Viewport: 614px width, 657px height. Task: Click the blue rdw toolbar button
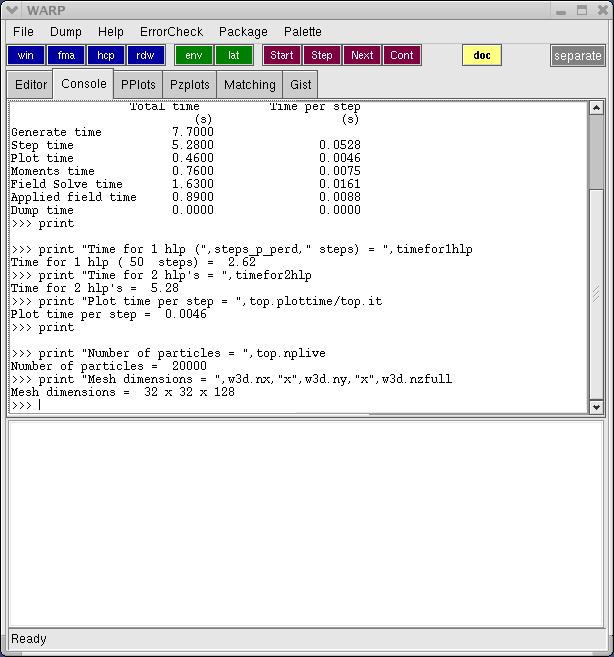click(x=145, y=55)
